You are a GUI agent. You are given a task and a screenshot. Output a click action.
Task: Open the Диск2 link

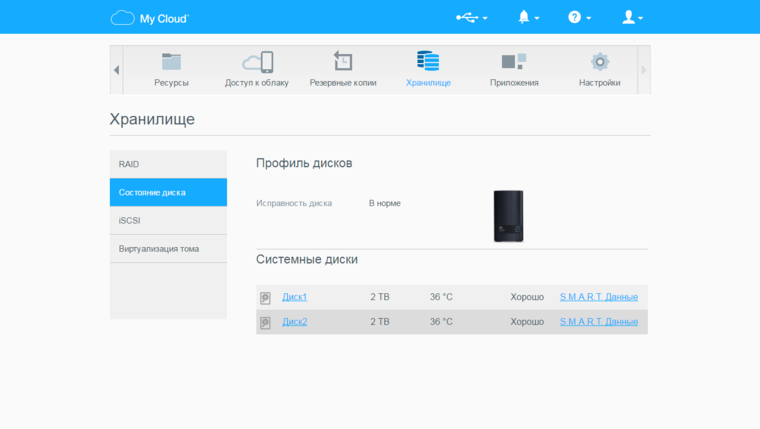coord(295,321)
